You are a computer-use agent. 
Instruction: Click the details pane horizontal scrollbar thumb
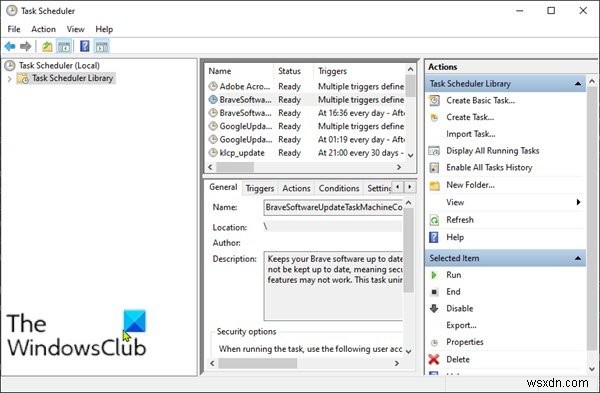click(258, 364)
